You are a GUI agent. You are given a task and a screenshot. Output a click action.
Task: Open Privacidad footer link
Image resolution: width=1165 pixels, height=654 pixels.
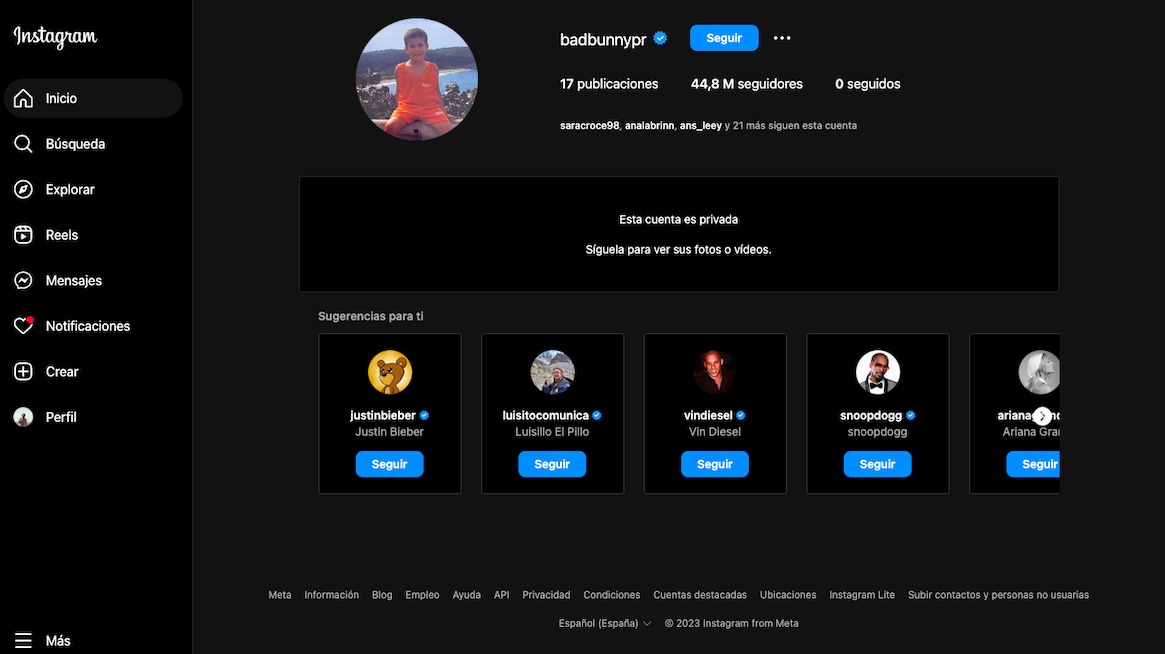(x=546, y=595)
